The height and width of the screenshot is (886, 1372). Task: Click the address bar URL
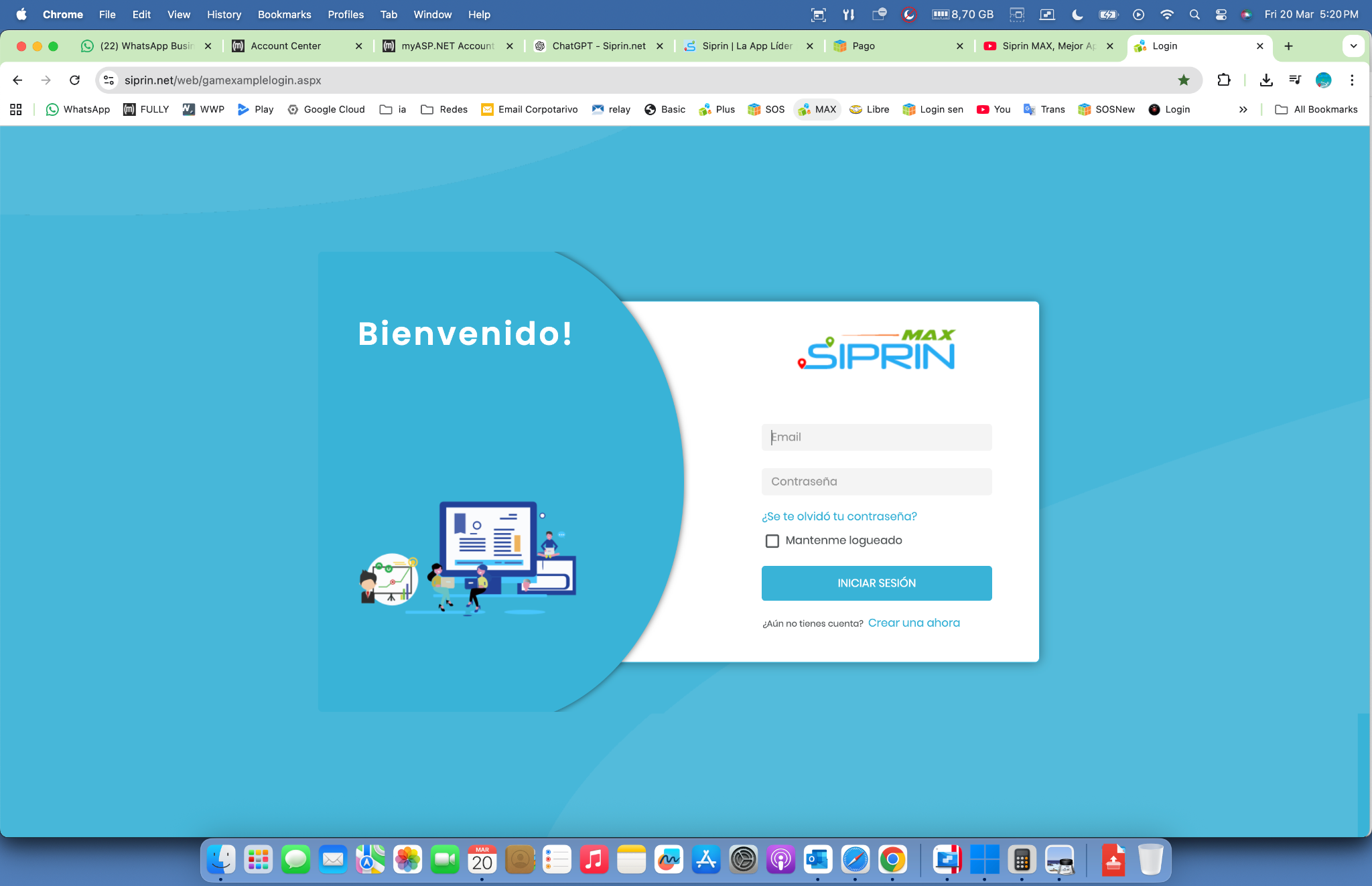223,80
